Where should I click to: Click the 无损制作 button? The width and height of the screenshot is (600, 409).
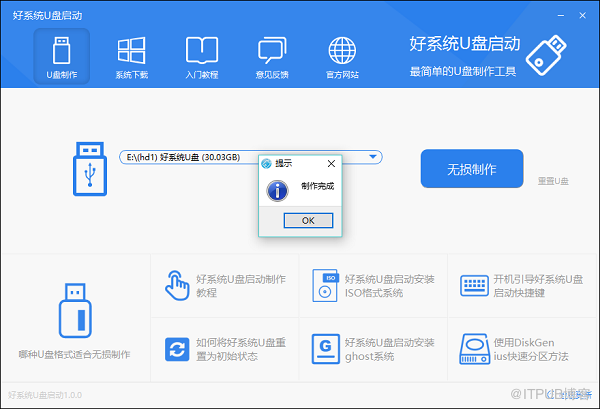[472, 169]
